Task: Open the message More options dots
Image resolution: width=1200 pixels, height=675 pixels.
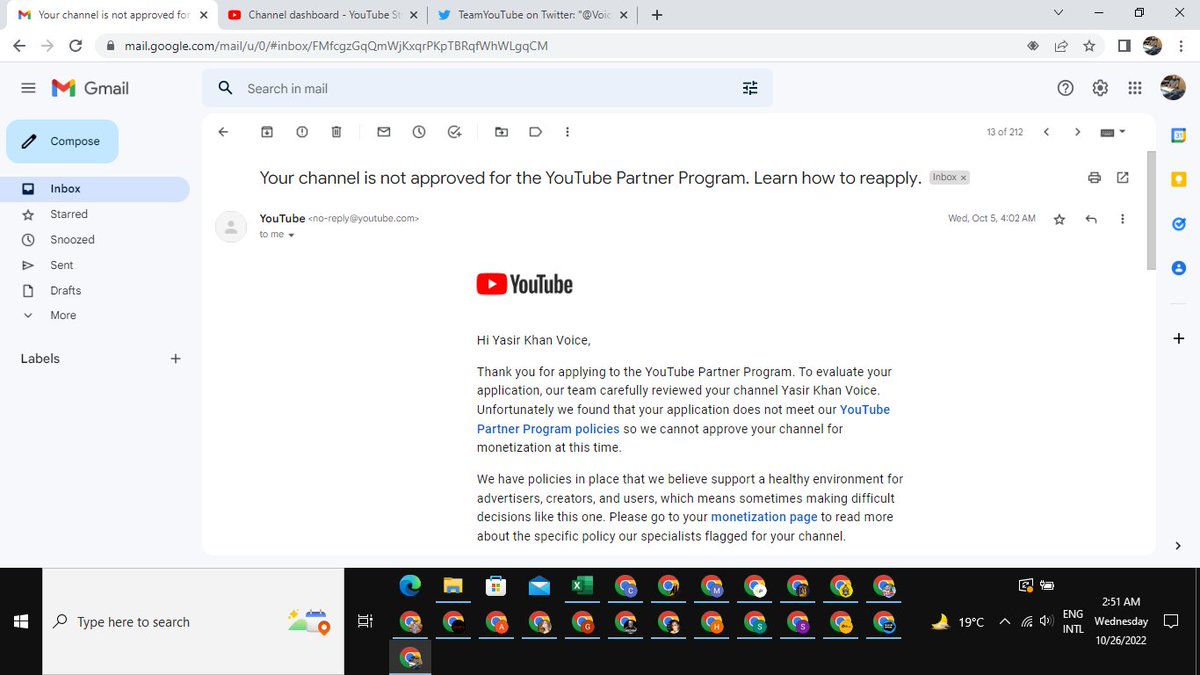Action: [x=1123, y=219]
